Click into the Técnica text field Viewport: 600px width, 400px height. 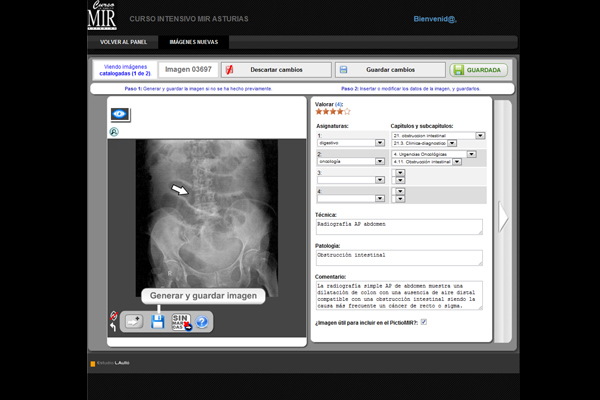coord(399,227)
